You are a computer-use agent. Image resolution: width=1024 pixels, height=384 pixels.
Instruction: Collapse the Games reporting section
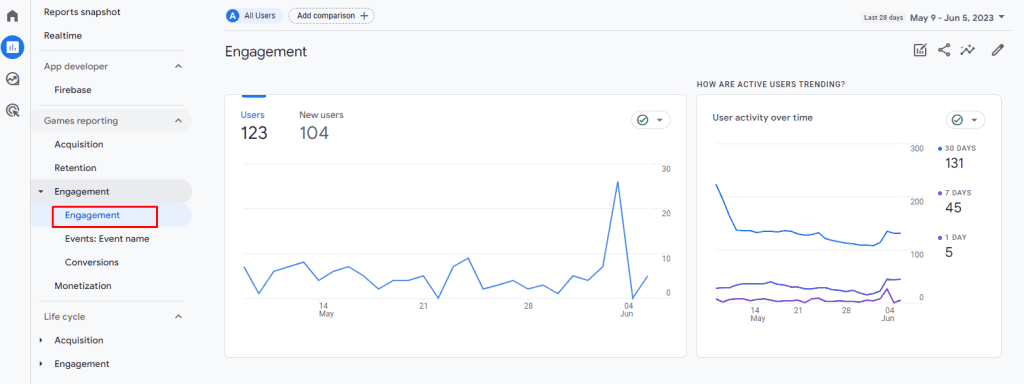pos(178,121)
